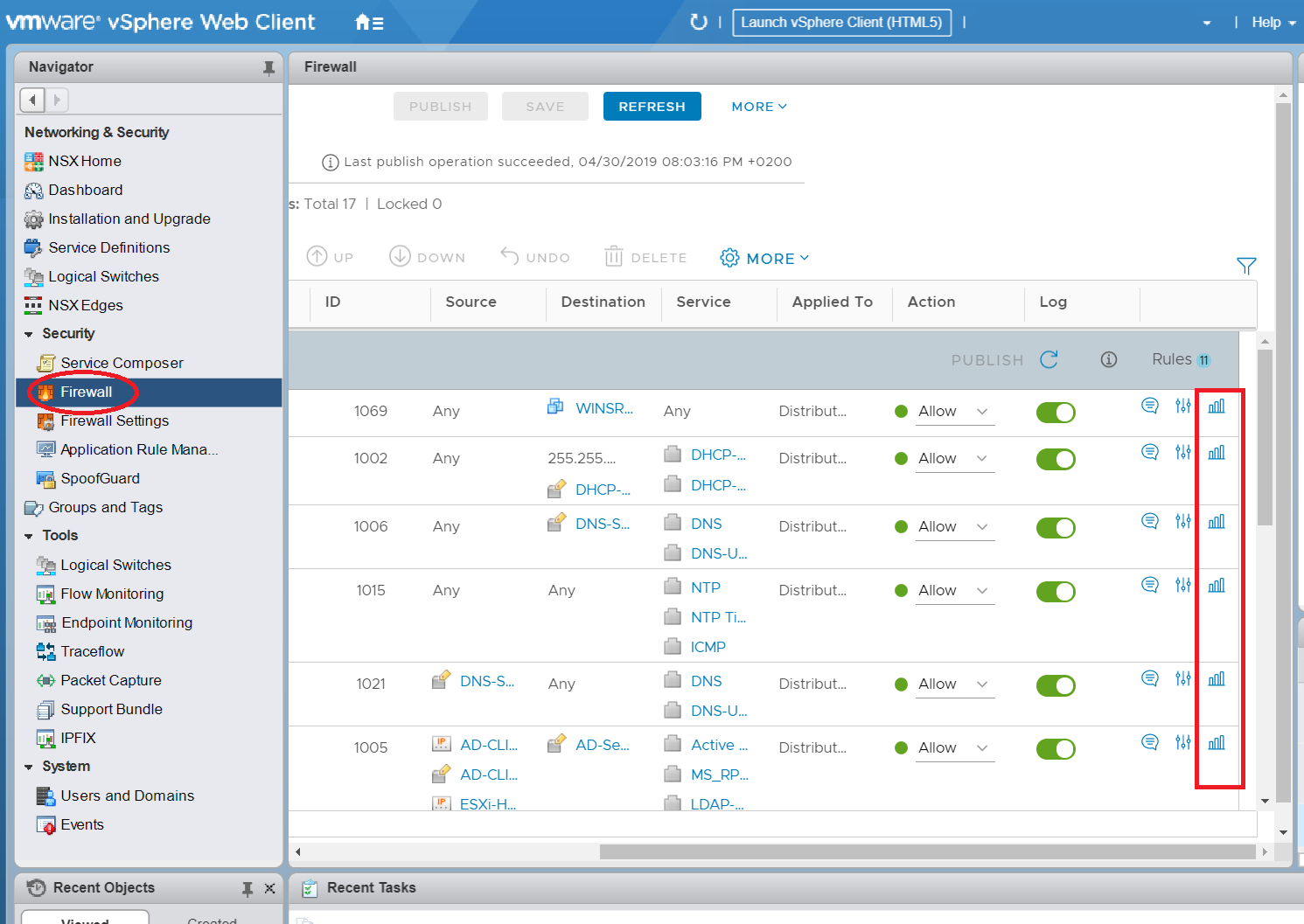Switch off the log toggle for rule 1005

(x=1056, y=749)
